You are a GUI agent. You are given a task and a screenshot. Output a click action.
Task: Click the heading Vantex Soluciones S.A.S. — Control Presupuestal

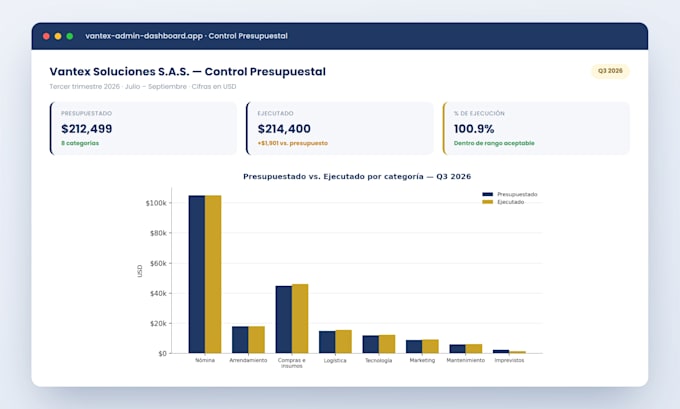click(187, 72)
